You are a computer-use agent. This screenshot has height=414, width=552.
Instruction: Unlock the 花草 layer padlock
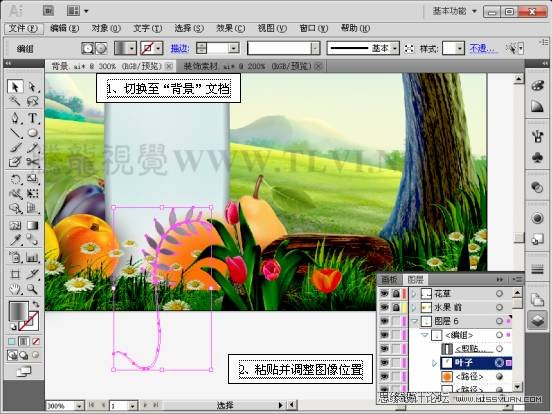(x=396, y=293)
